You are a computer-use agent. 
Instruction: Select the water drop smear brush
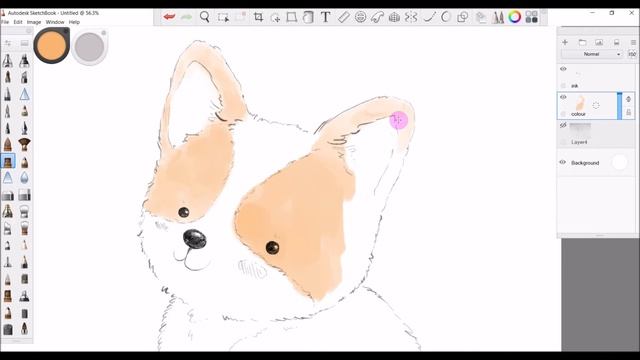pyautogui.click(x=24, y=178)
